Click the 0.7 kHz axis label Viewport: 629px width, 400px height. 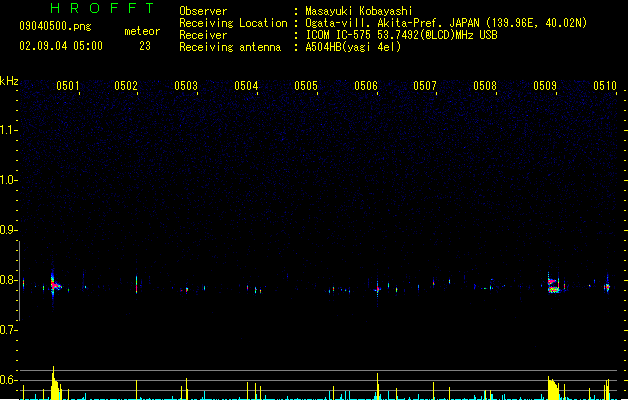7,330
